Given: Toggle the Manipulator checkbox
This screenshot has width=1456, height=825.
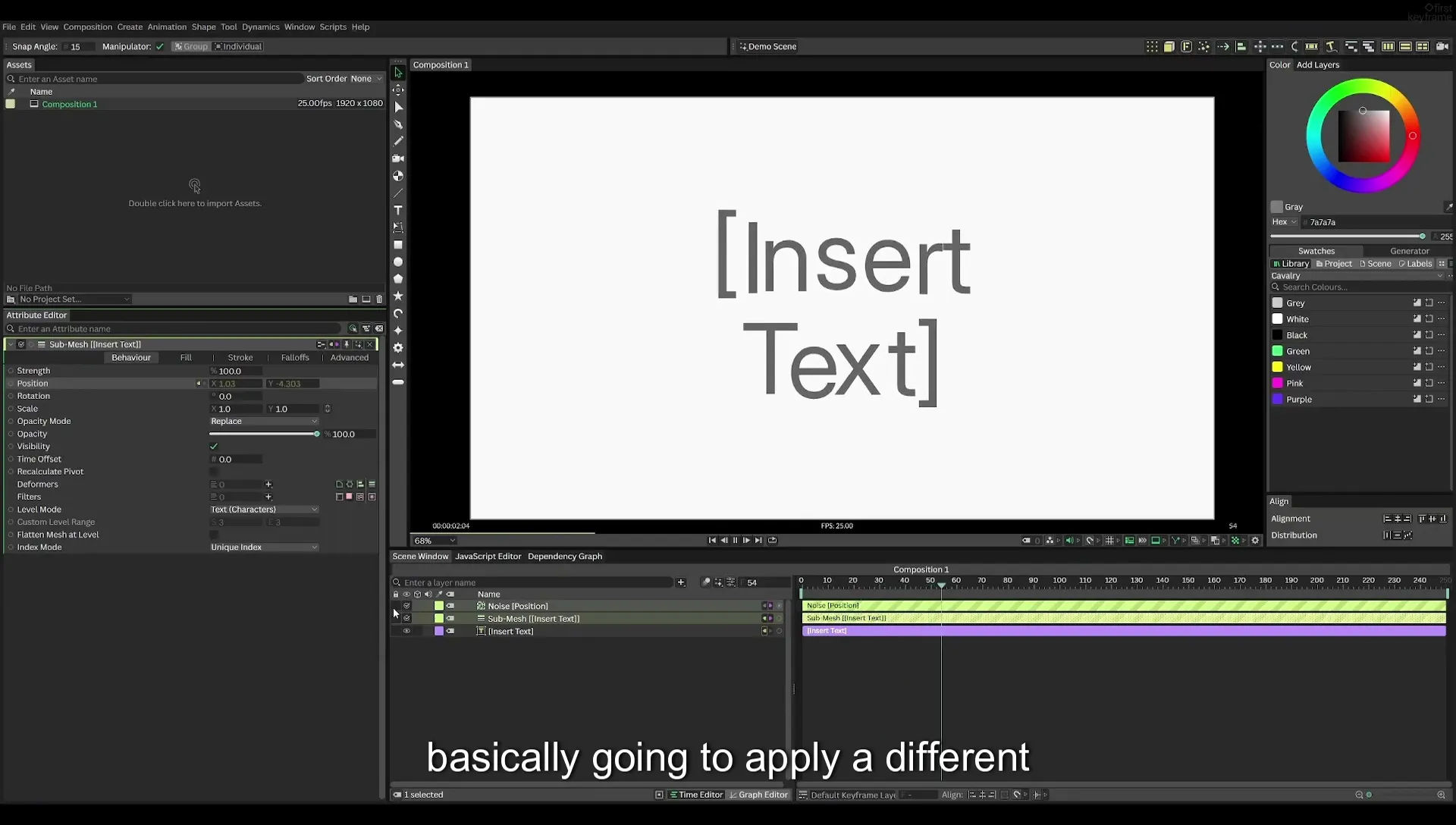Looking at the screenshot, I should tap(160, 47).
